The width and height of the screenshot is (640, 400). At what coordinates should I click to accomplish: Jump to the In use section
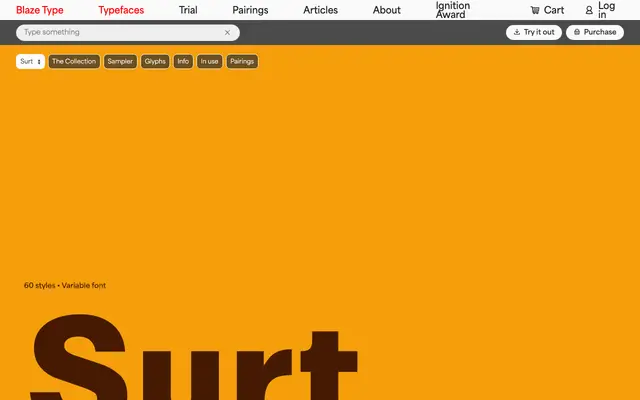pyautogui.click(x=209, y=62)
